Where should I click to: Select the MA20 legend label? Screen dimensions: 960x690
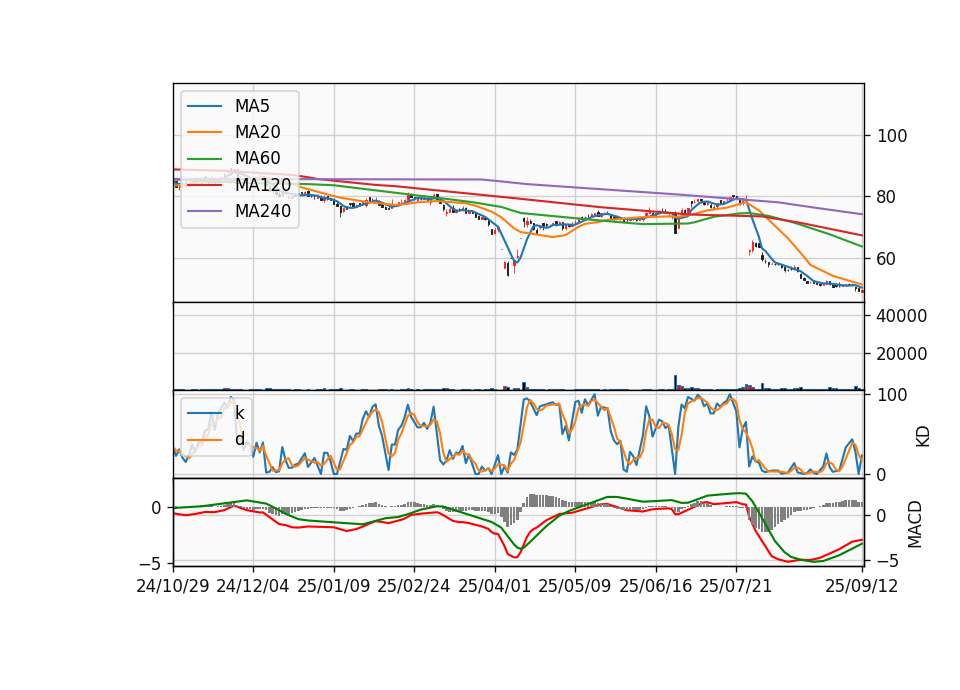pyautogui.click(x=257, y=132)
